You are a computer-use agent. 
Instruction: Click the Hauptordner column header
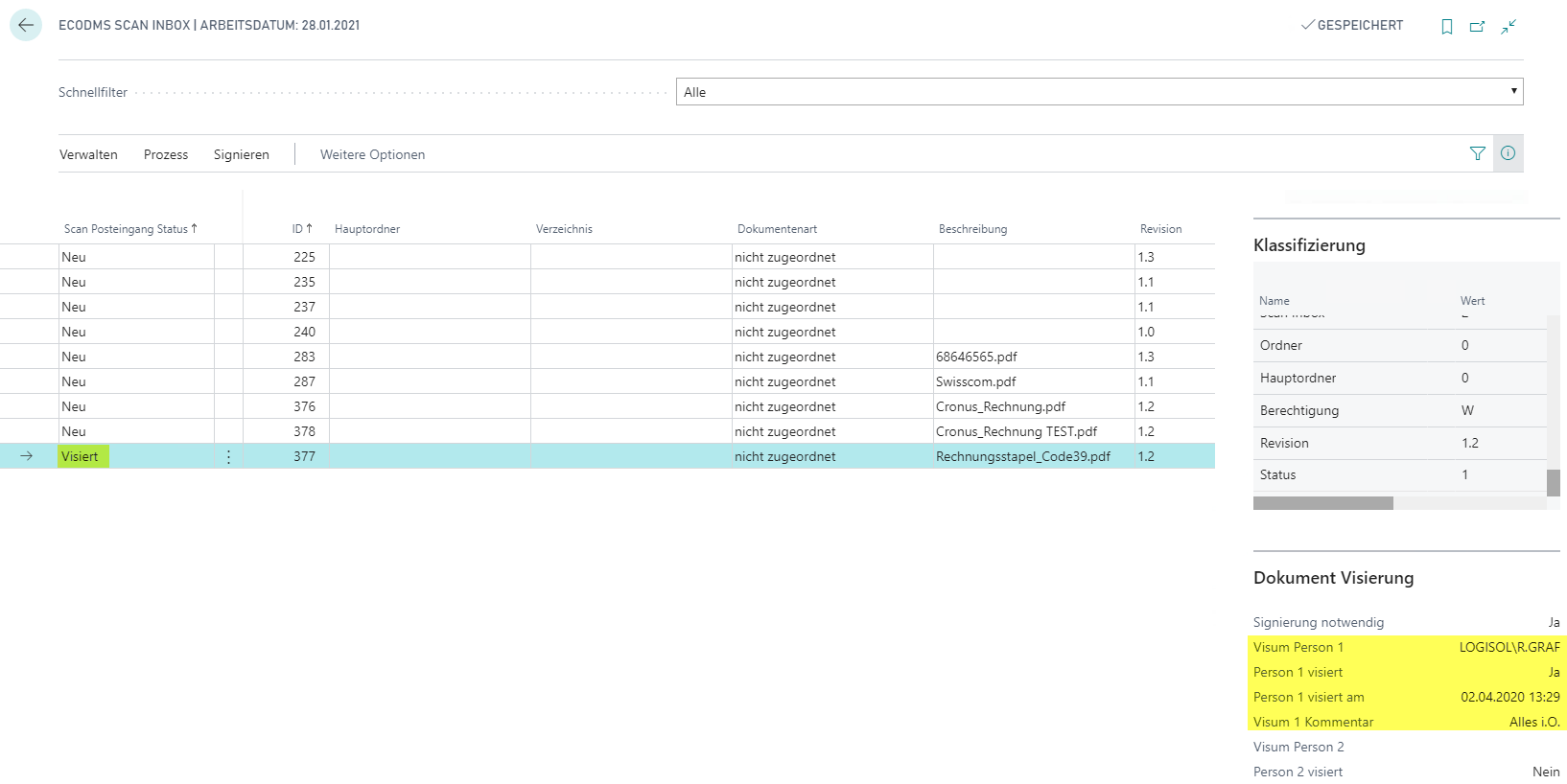coord(367,229)
